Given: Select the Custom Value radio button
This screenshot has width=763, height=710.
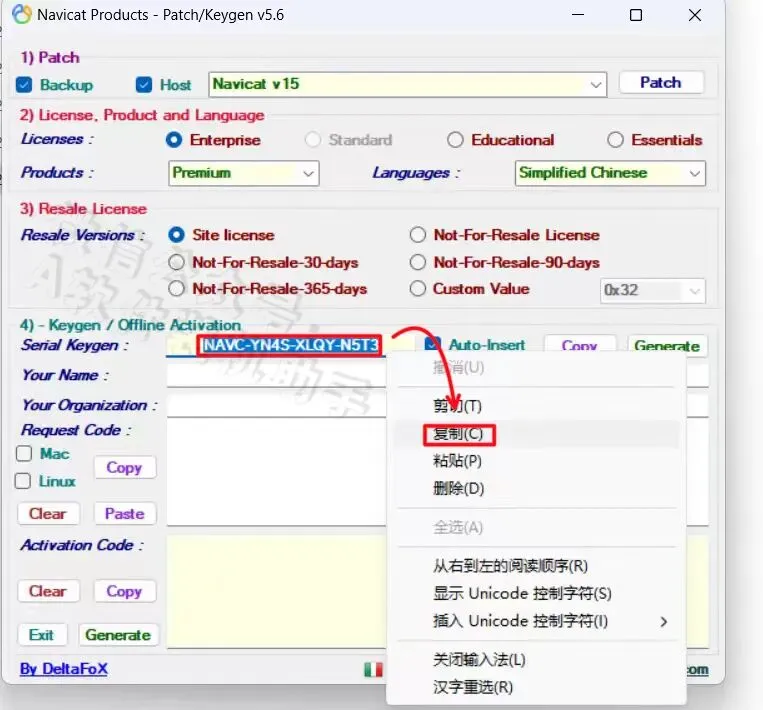Looking at the screenshot, I should [418, 289].
